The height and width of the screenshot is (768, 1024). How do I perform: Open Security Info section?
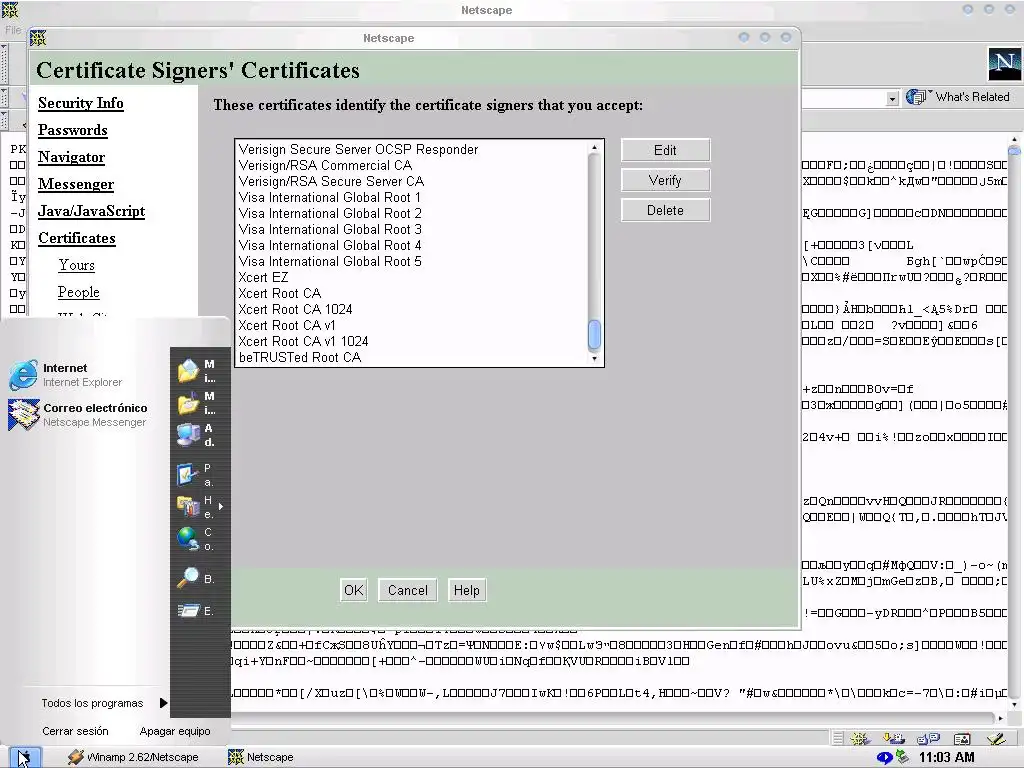80,103
